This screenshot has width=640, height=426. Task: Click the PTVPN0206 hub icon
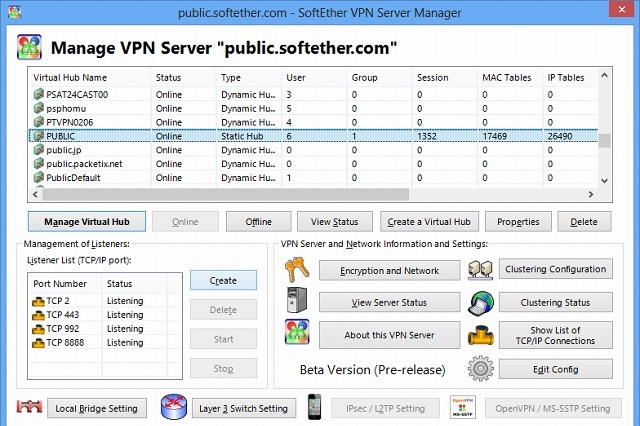click(x=38, y=122)
